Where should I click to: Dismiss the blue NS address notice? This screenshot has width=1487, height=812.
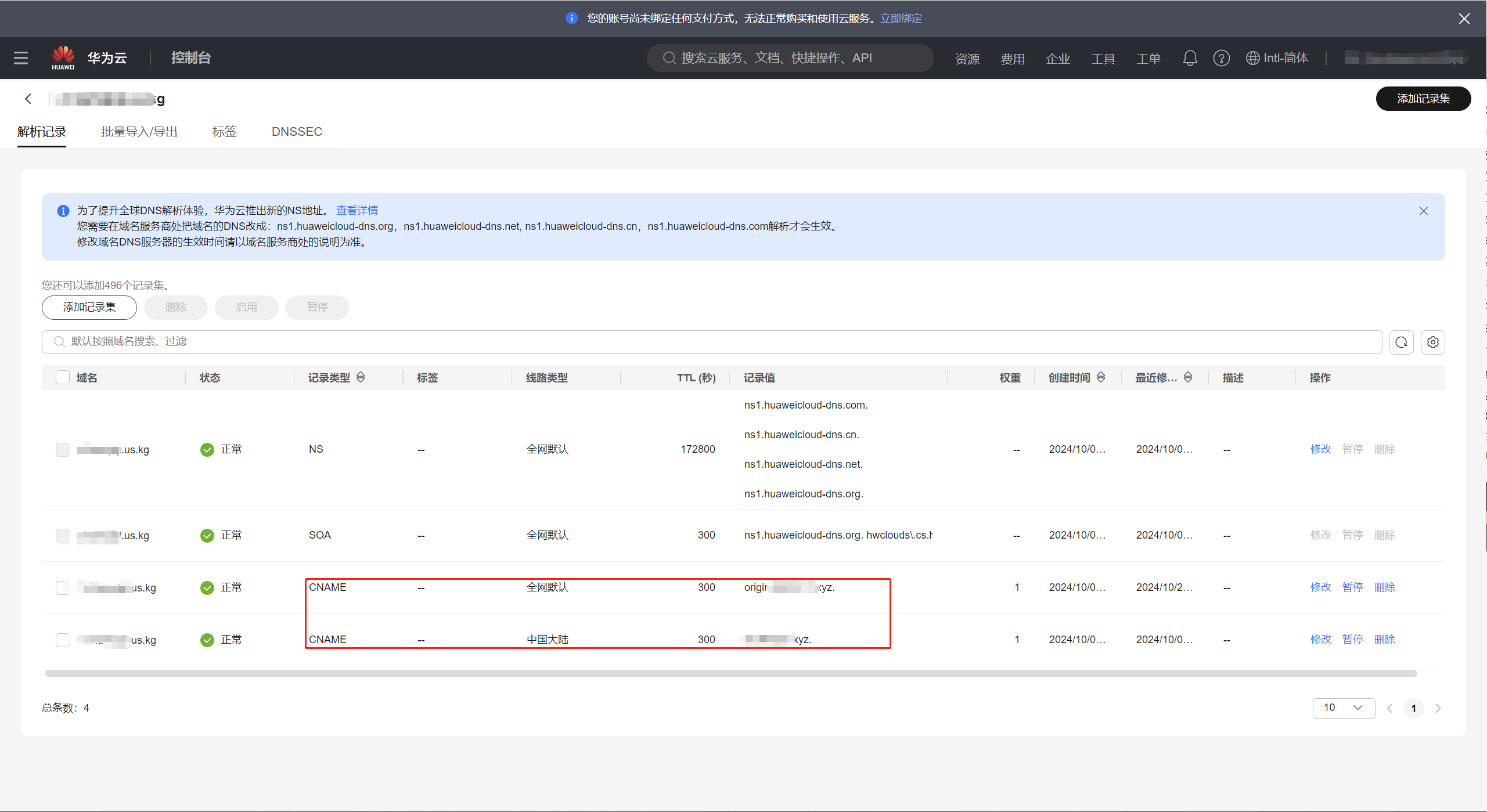1423,211
